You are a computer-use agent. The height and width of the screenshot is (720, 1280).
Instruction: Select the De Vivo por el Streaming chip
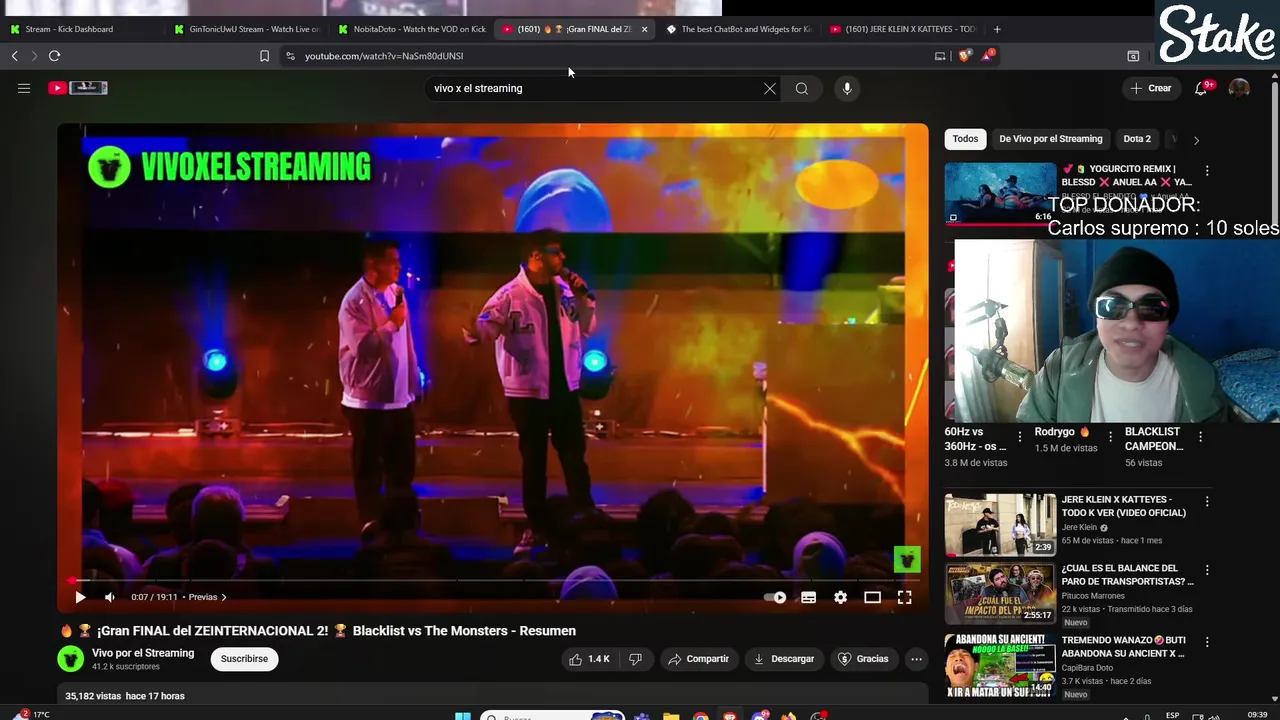[1050, 139]
